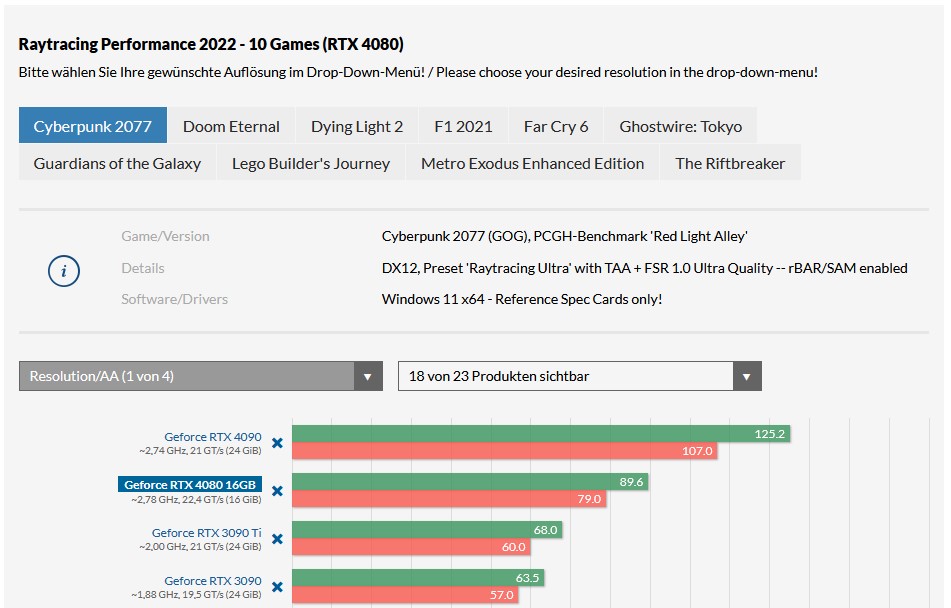Click the 'Windows 11 x64 - Reference Spec Cards only!' text

pyautogui.click(x=522, y=299)
